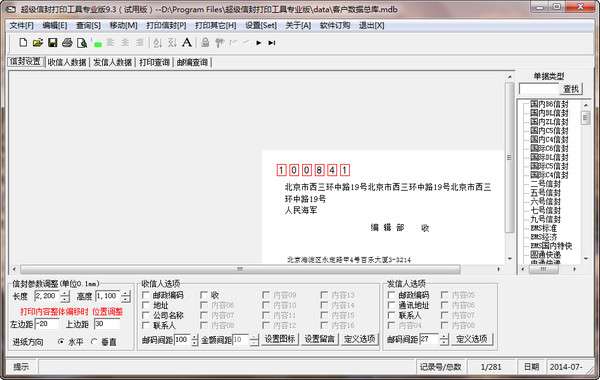
Task: Click the new document toolbar icon
Action: click(x=23, y=42)
